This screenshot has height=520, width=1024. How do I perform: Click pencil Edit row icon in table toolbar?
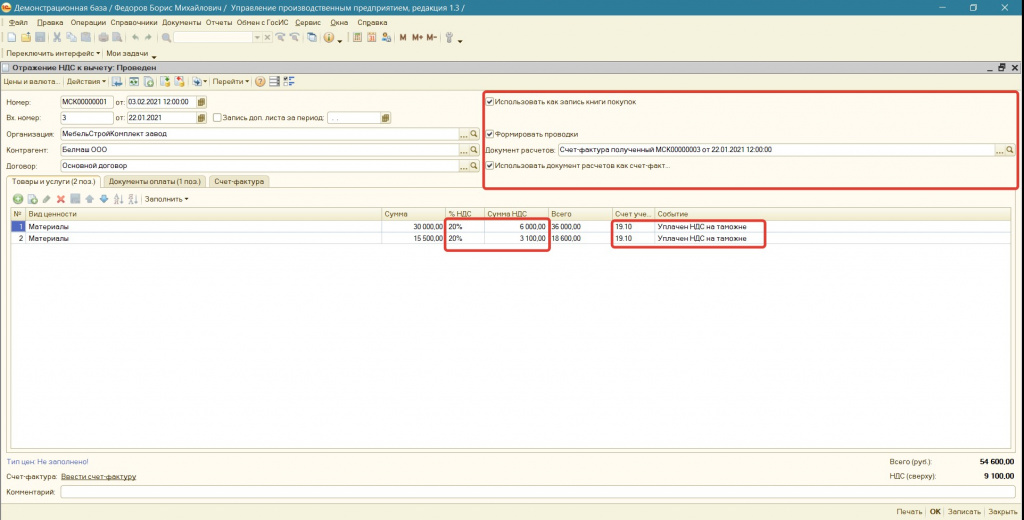pos(46,199)
